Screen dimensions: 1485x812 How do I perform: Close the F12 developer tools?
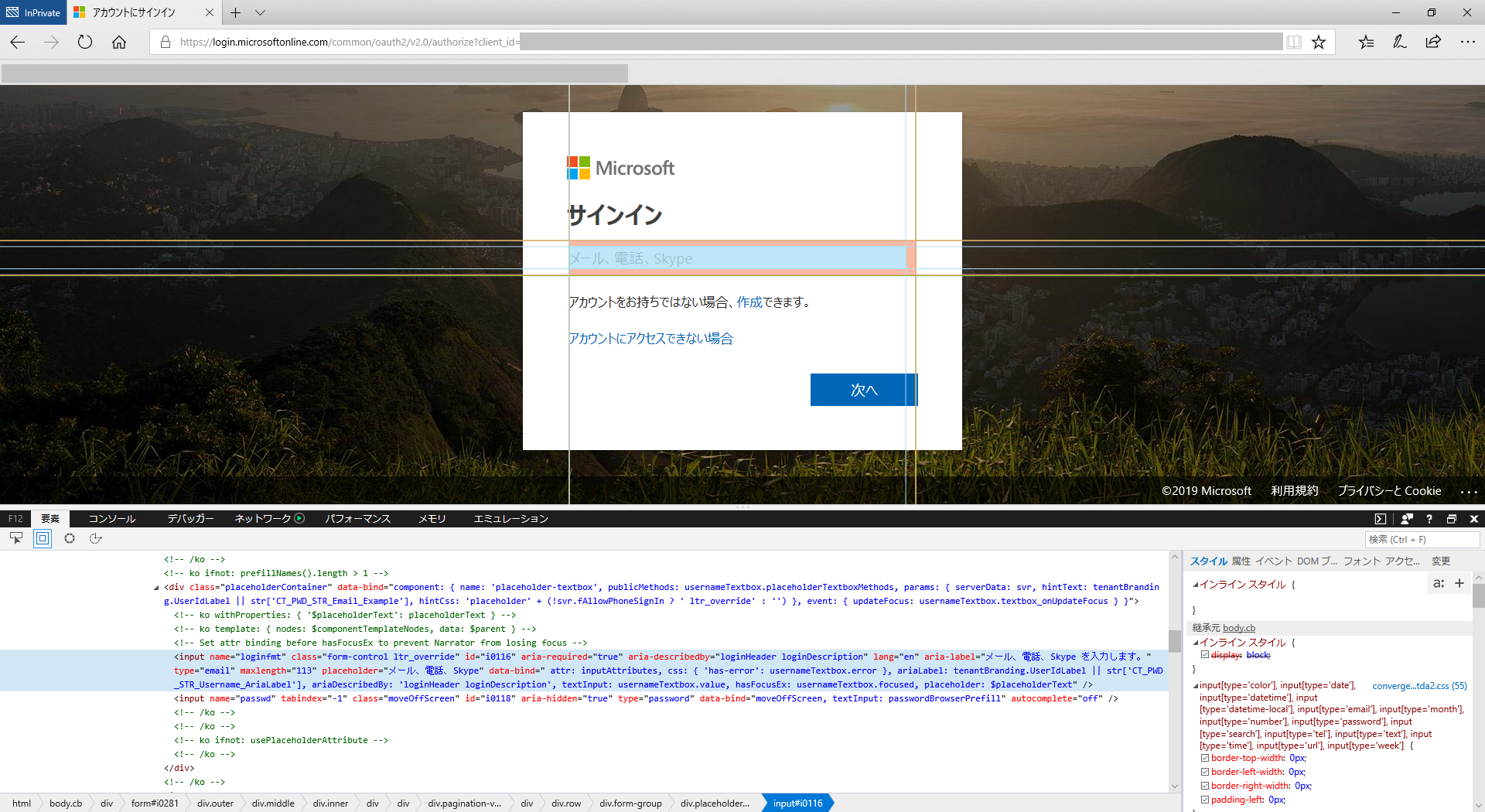click(x=1474, y=519)
